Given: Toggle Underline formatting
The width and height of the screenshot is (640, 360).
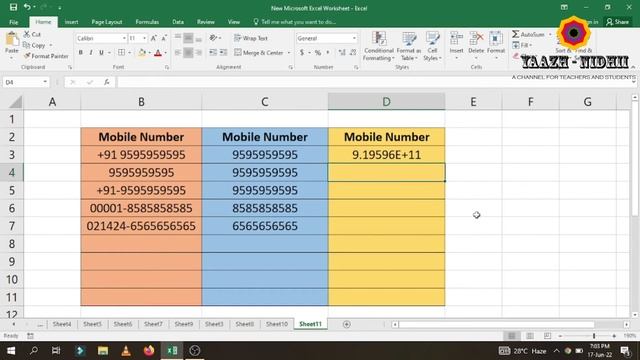Looking at the screenshot, I should pyautogui.click(x=101, y=53).
